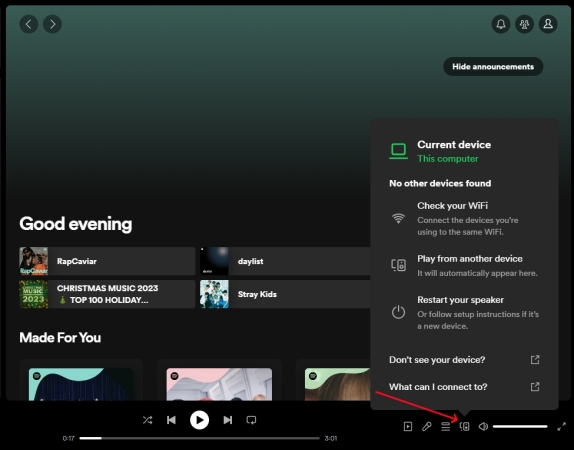This screenshot has height=450, width=574.
Task: Adjust the volume slider
Action: [520, 427]
